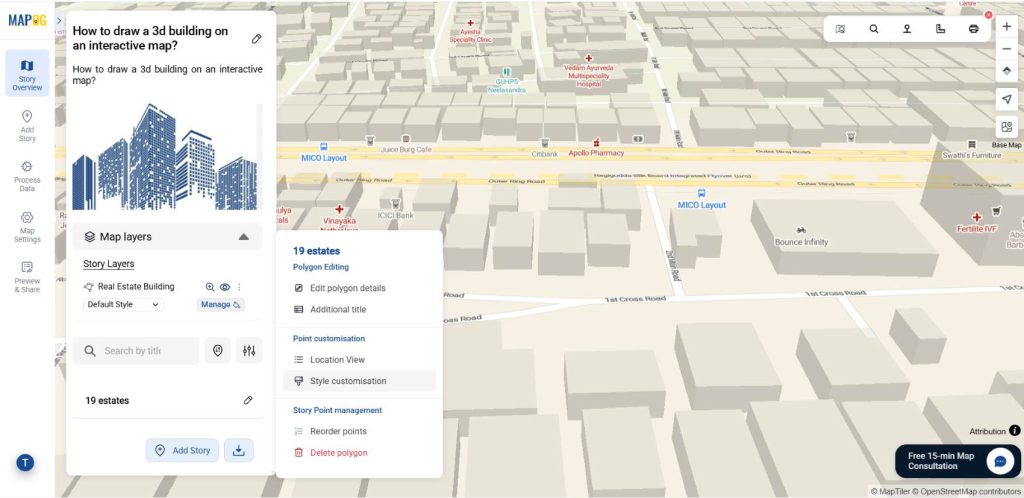Viewport: 1024px width, 498px height.
Task: Click the zoom out minus button
Action: 1007,49
